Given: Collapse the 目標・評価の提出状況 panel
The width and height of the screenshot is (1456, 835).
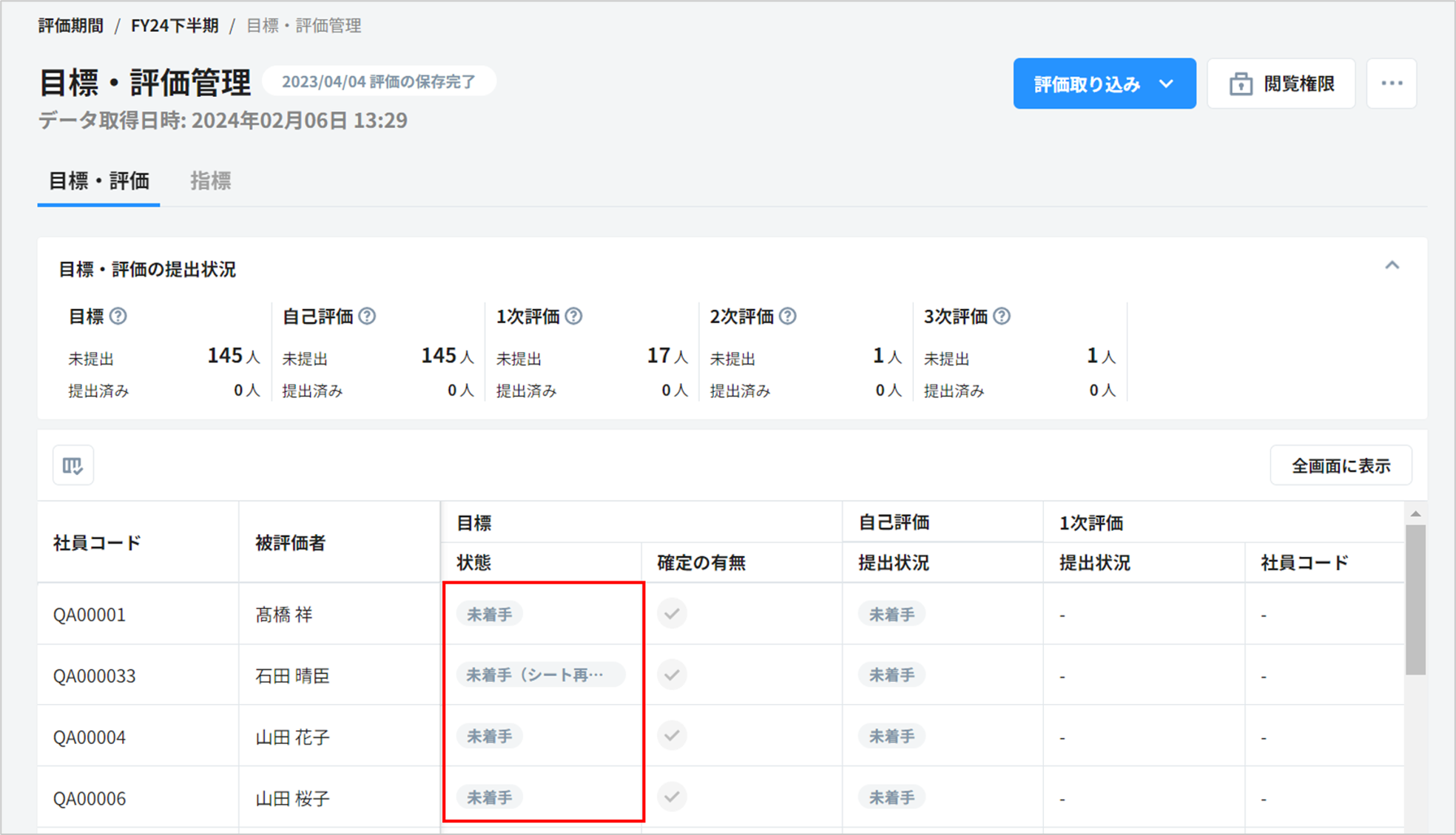Looking at the screenshot, I should (x=1392, y=266).
